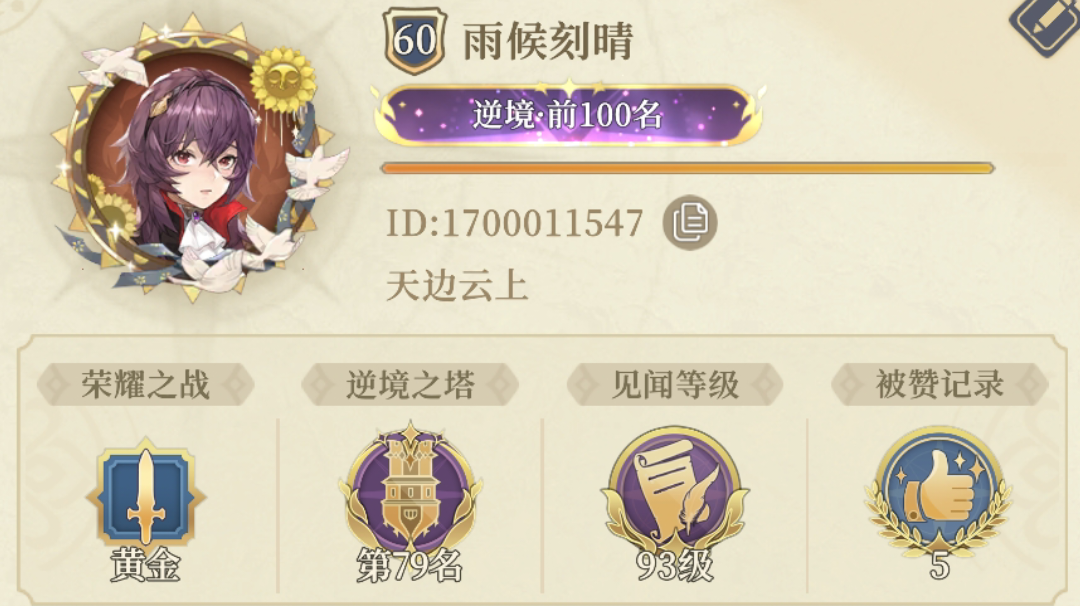Screen dimensions: 1080x606
Task: Click the 93级 level text
Action: 675,567
